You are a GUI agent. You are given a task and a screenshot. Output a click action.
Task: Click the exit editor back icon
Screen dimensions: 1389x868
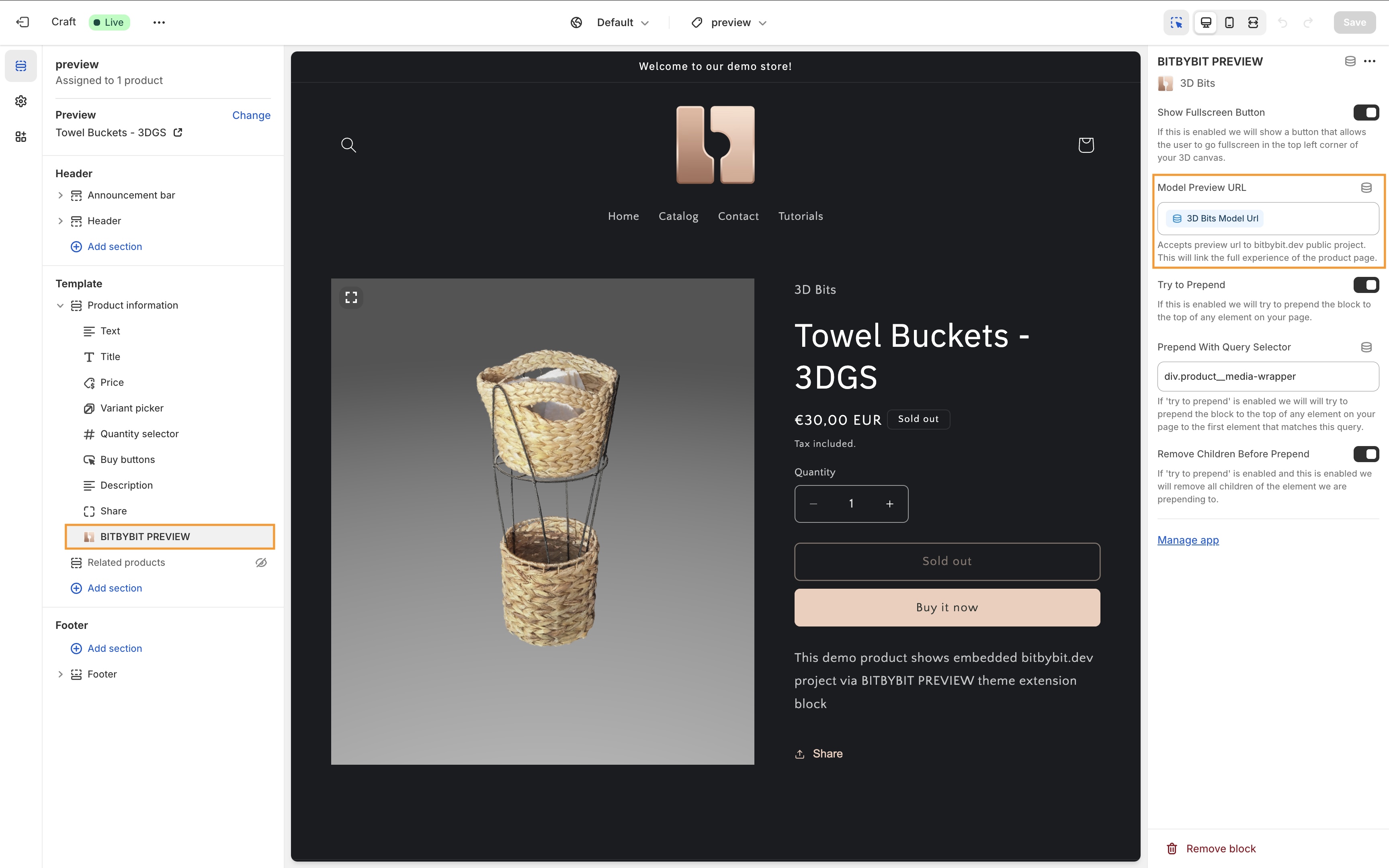coord(23,23)
